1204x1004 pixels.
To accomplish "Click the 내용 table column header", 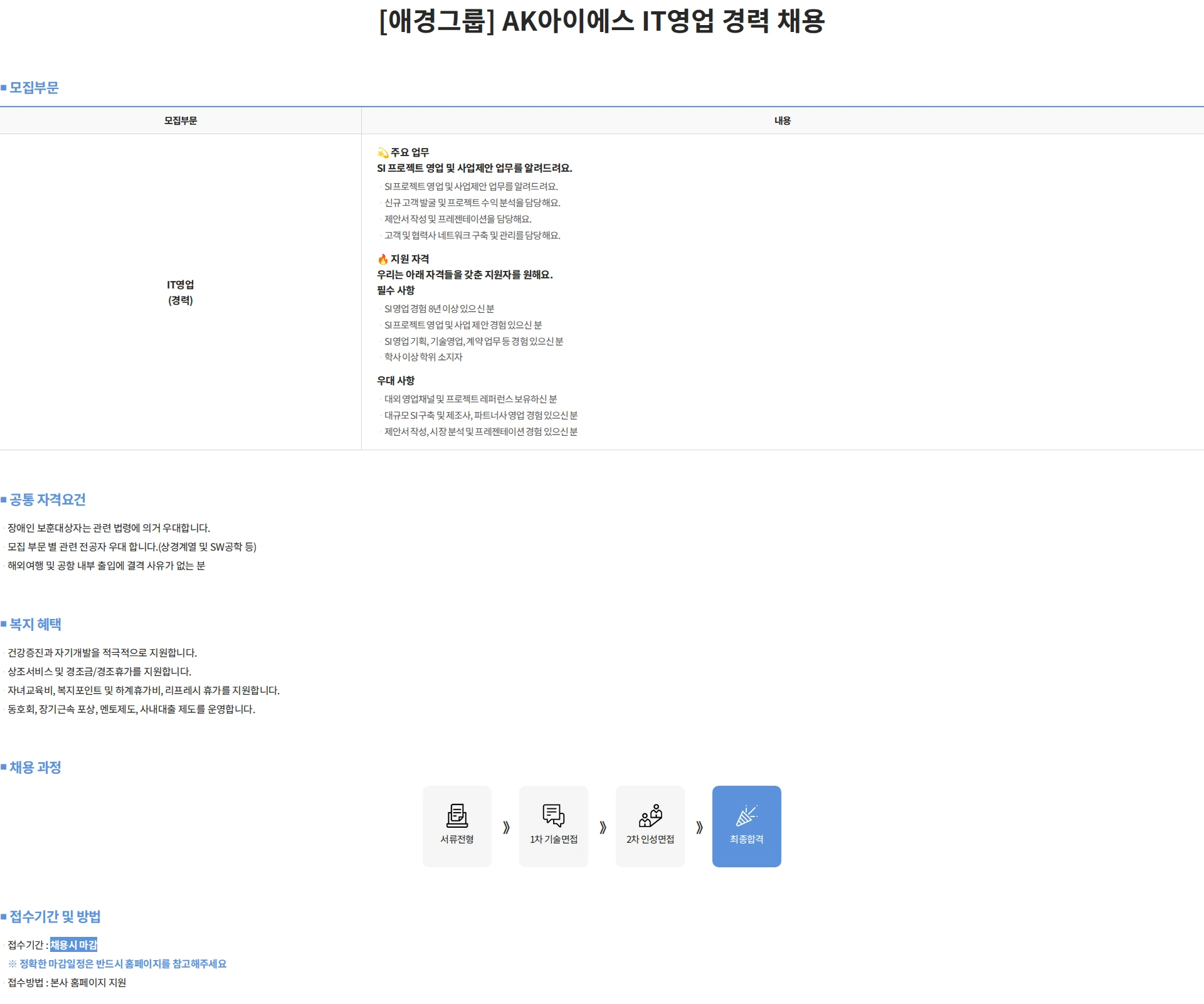I will tap(782, 120).
